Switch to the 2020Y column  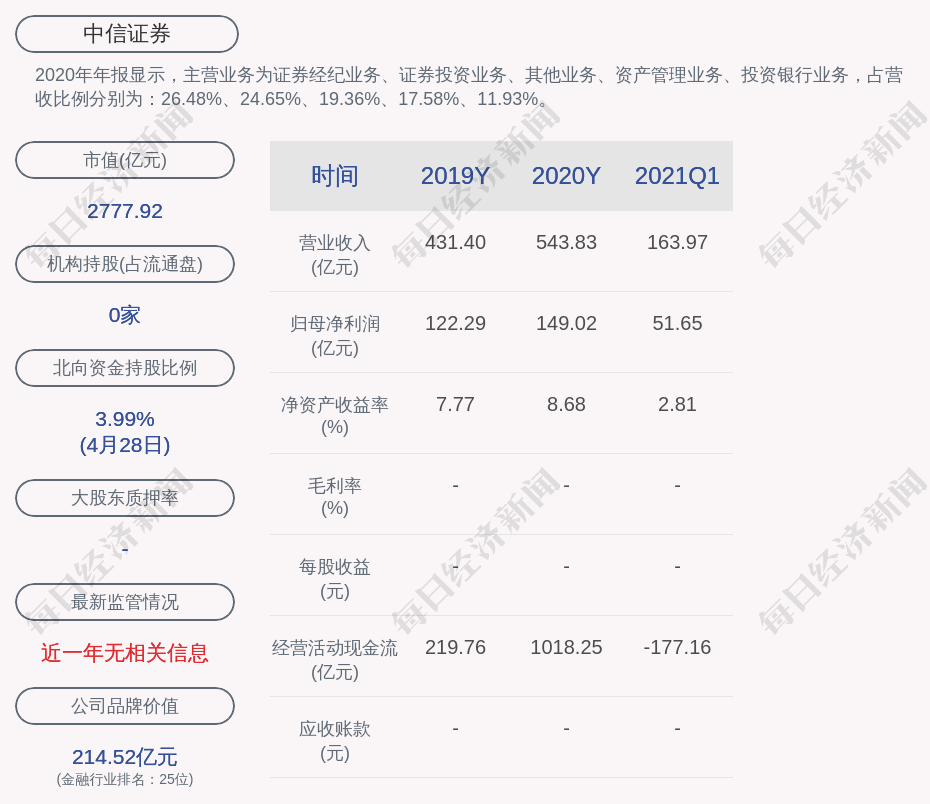[x=566, y=176]
